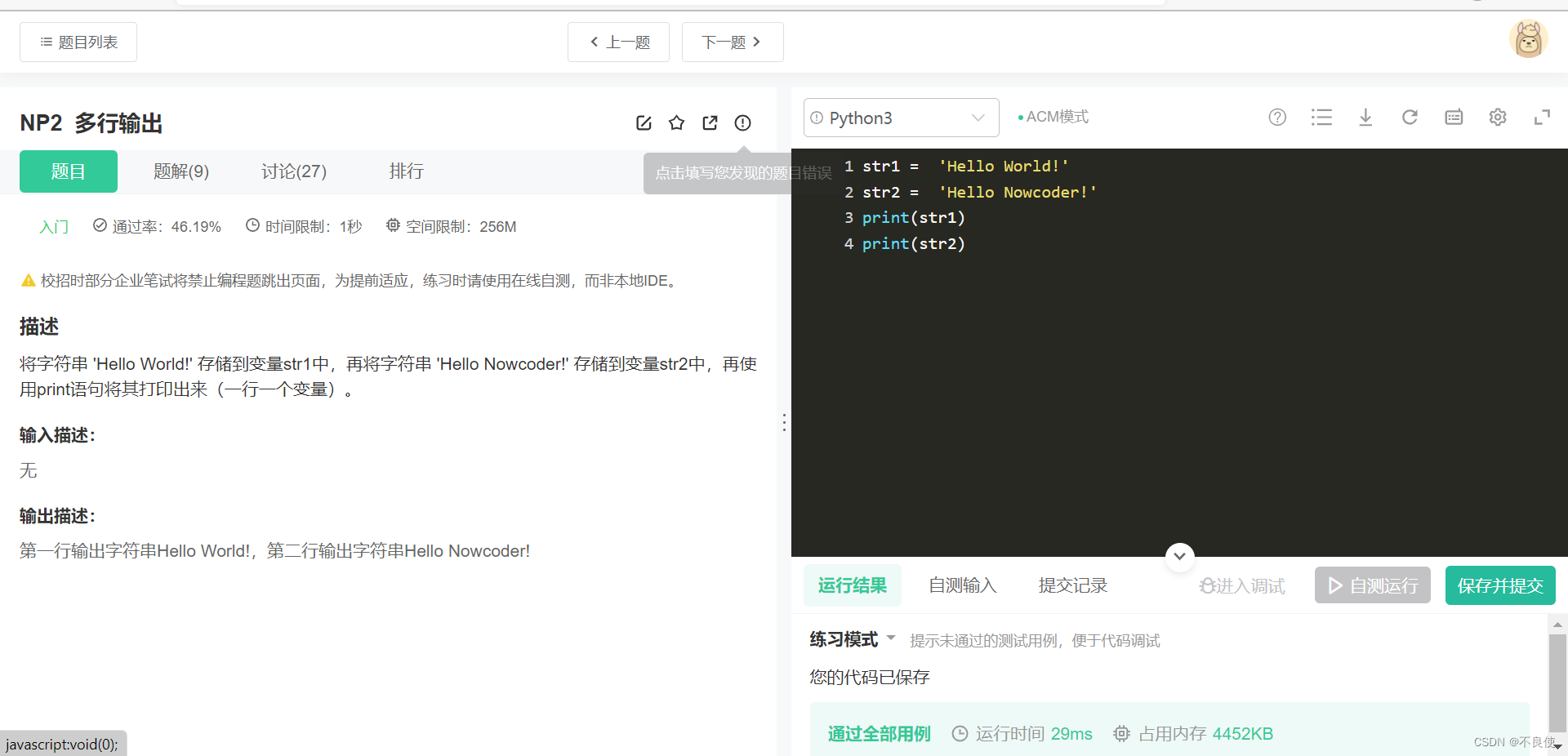Click the keyboard shortcuts icon

pyautogui.click(x=1454, y=118)
